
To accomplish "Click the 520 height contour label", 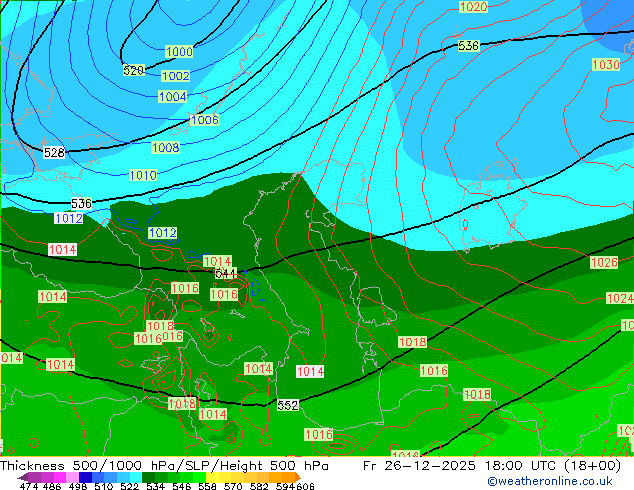I will point(133,70).
